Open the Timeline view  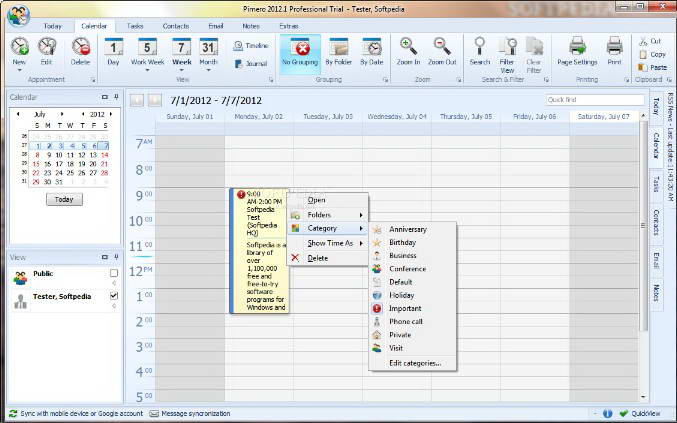click(x=251, y=46)
